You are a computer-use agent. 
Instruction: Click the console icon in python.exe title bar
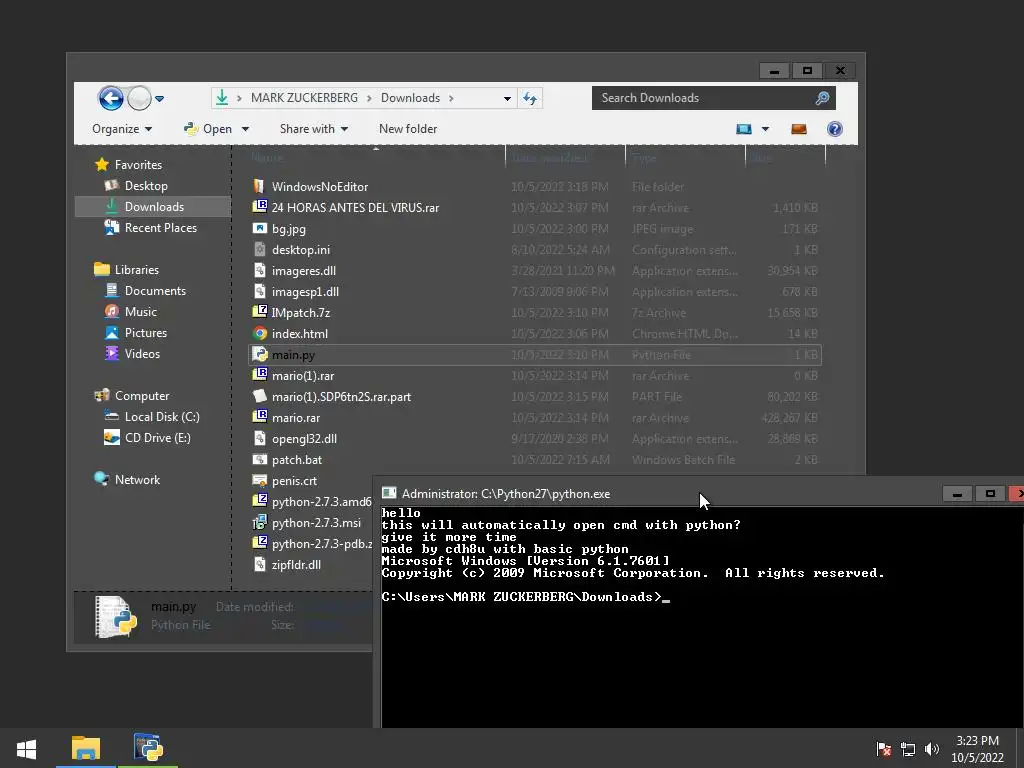(389, 493)
